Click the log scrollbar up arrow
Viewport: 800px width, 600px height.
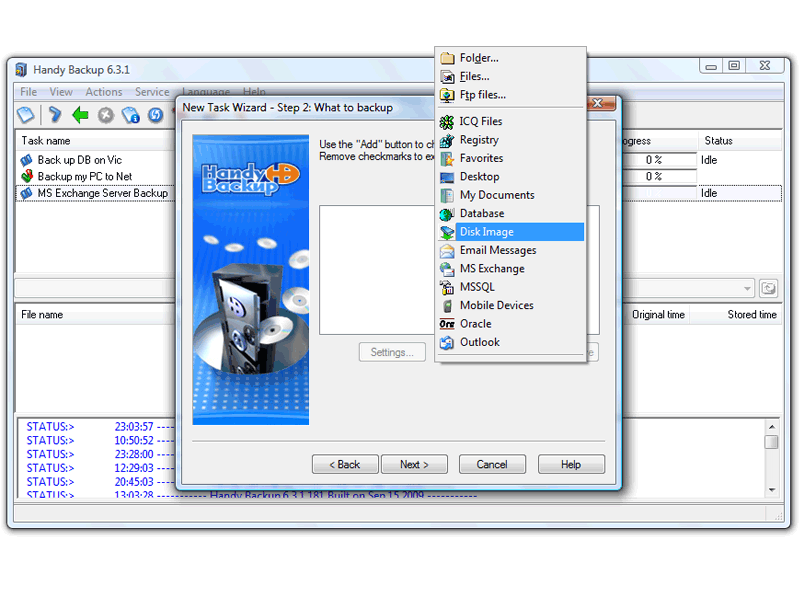771,427
